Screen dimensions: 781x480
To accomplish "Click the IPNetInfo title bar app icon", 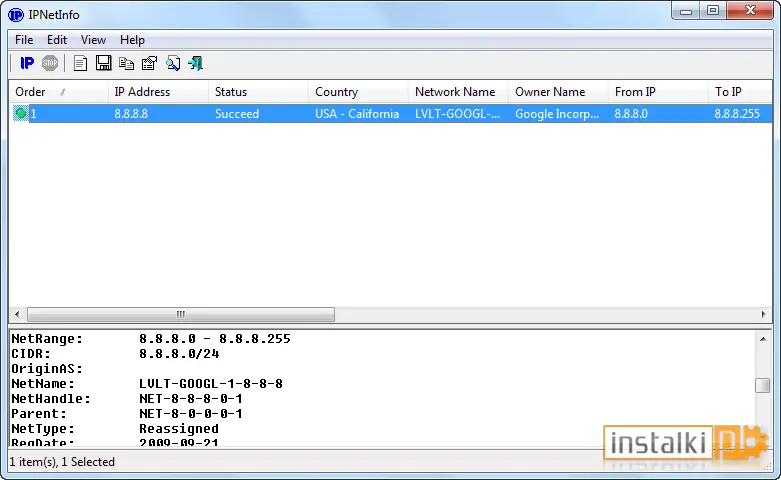I will 16,15.
